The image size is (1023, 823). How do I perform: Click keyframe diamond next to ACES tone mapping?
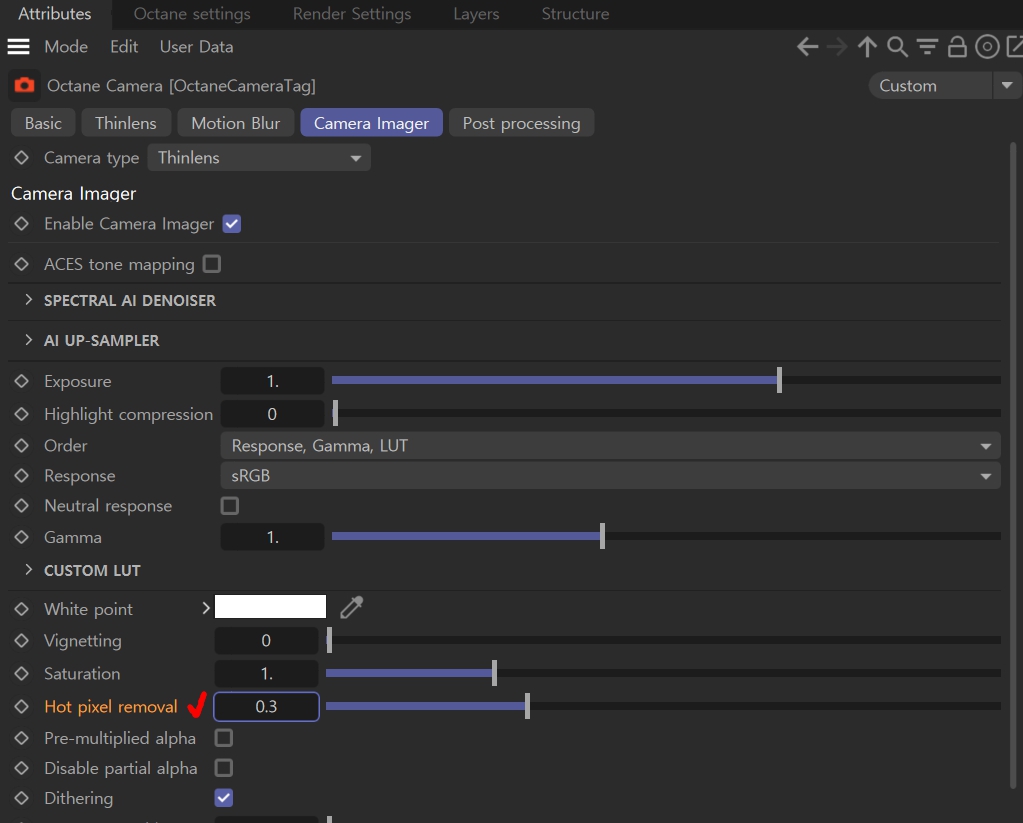[22, 264]
